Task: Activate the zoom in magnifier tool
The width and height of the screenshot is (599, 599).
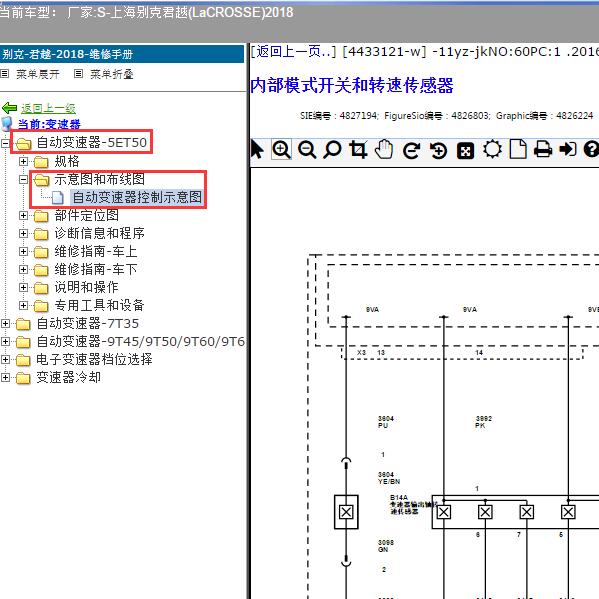Action: click(x=282, y=149)
